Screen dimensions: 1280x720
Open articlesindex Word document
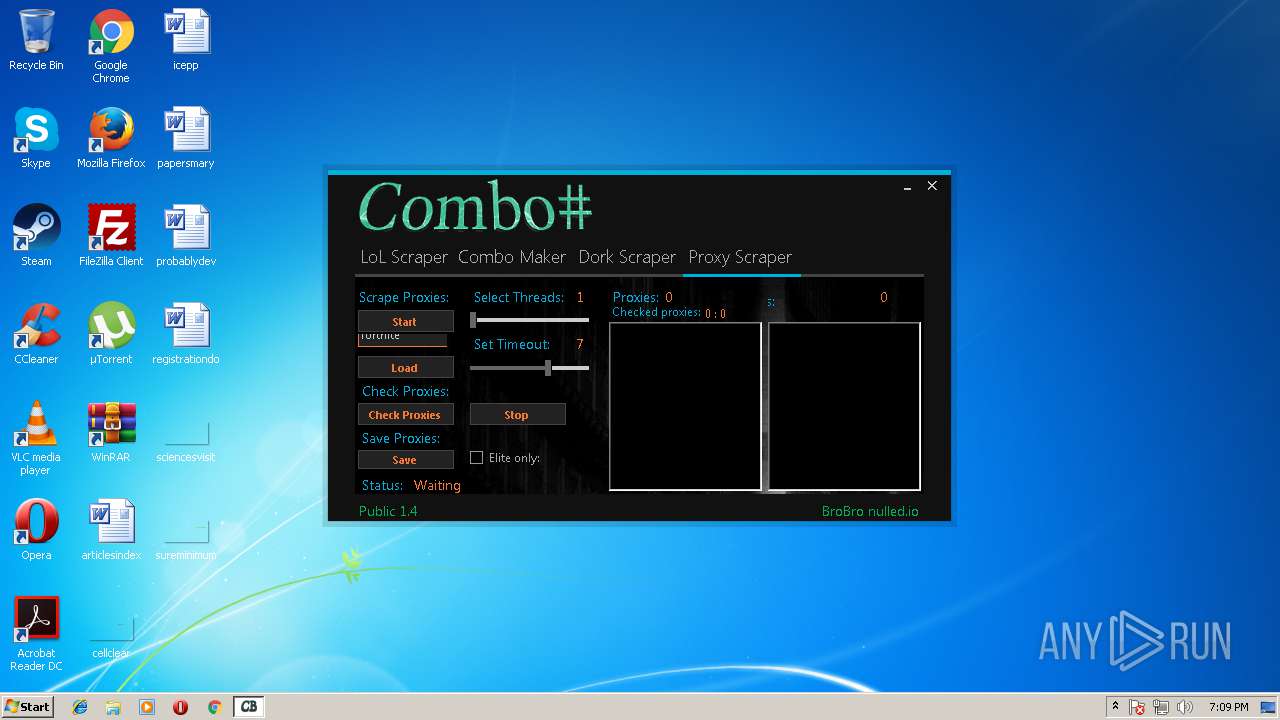tap(111, 530)
